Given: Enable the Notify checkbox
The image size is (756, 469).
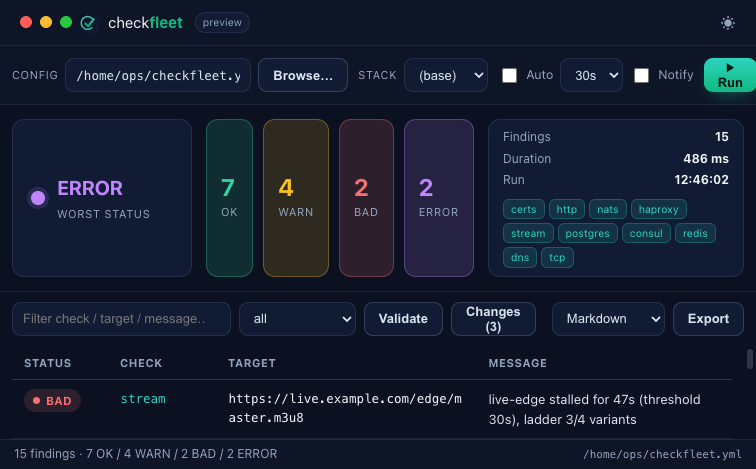Looking at the screenshot, I should coord(641,75).
